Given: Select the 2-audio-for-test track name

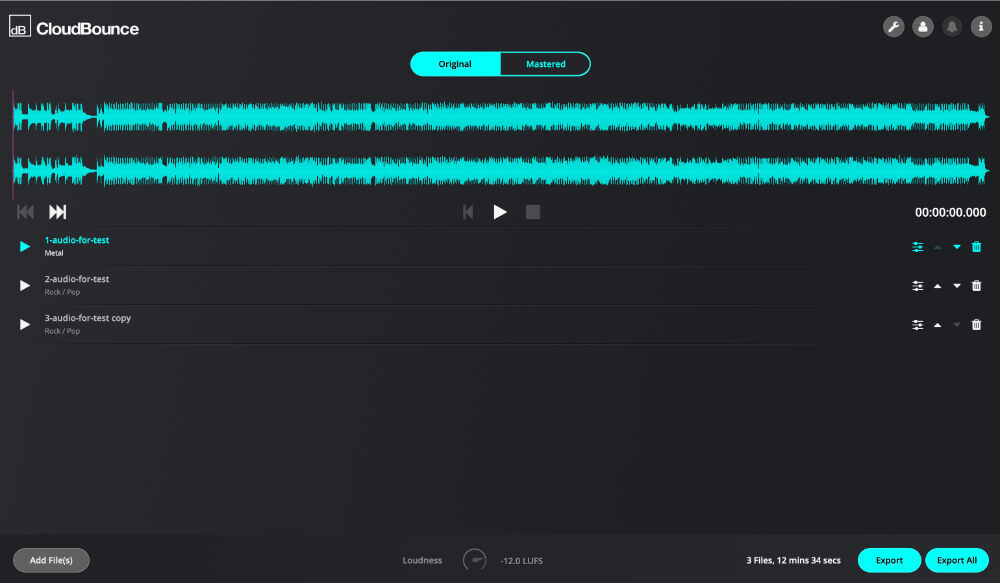Looking at the screenshot, I should pyautogui.click(x=77, y=279).
